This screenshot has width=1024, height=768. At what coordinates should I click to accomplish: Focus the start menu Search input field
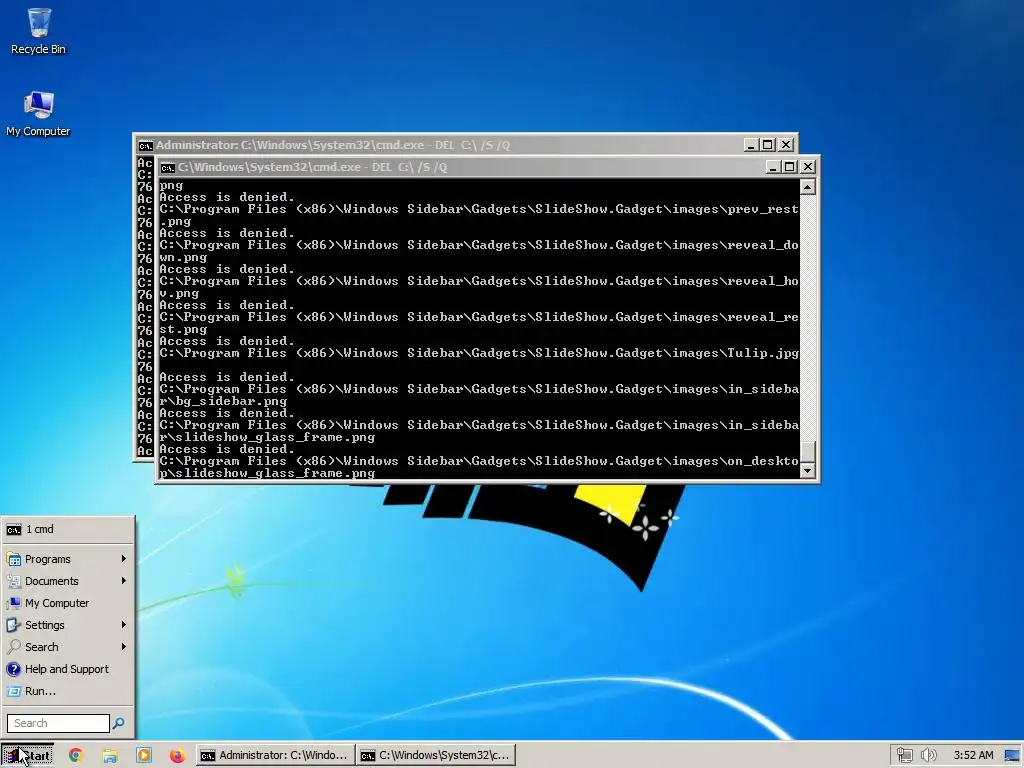[58, 723]
